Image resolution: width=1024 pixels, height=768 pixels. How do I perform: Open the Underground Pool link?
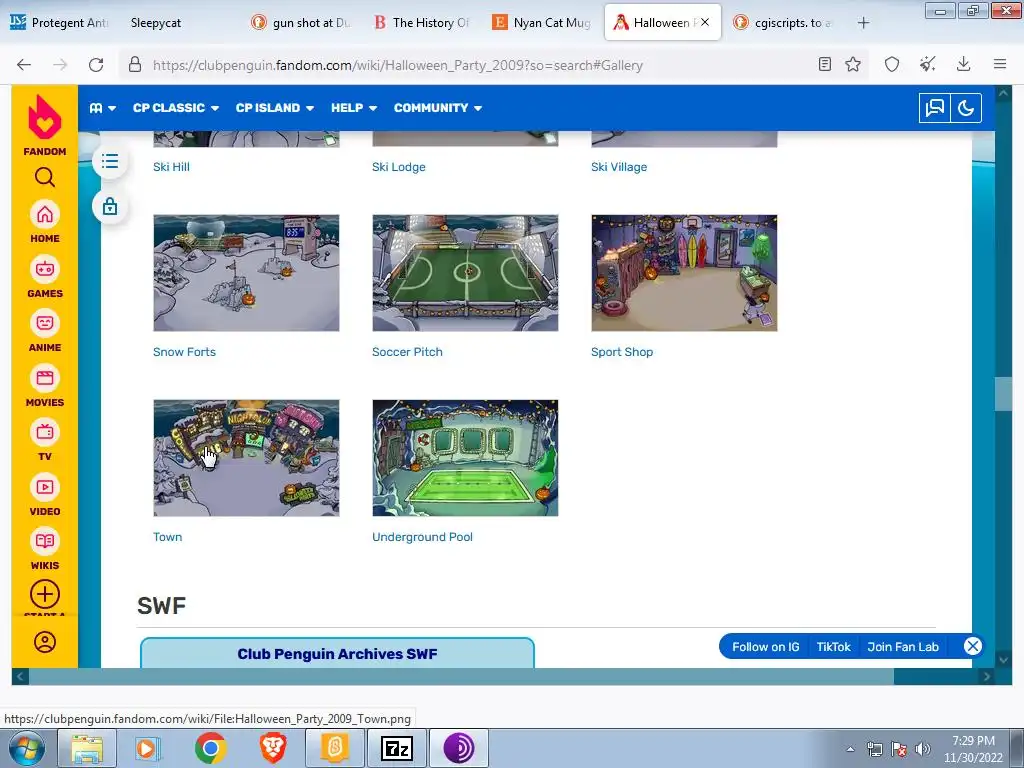tap(422, 537)
